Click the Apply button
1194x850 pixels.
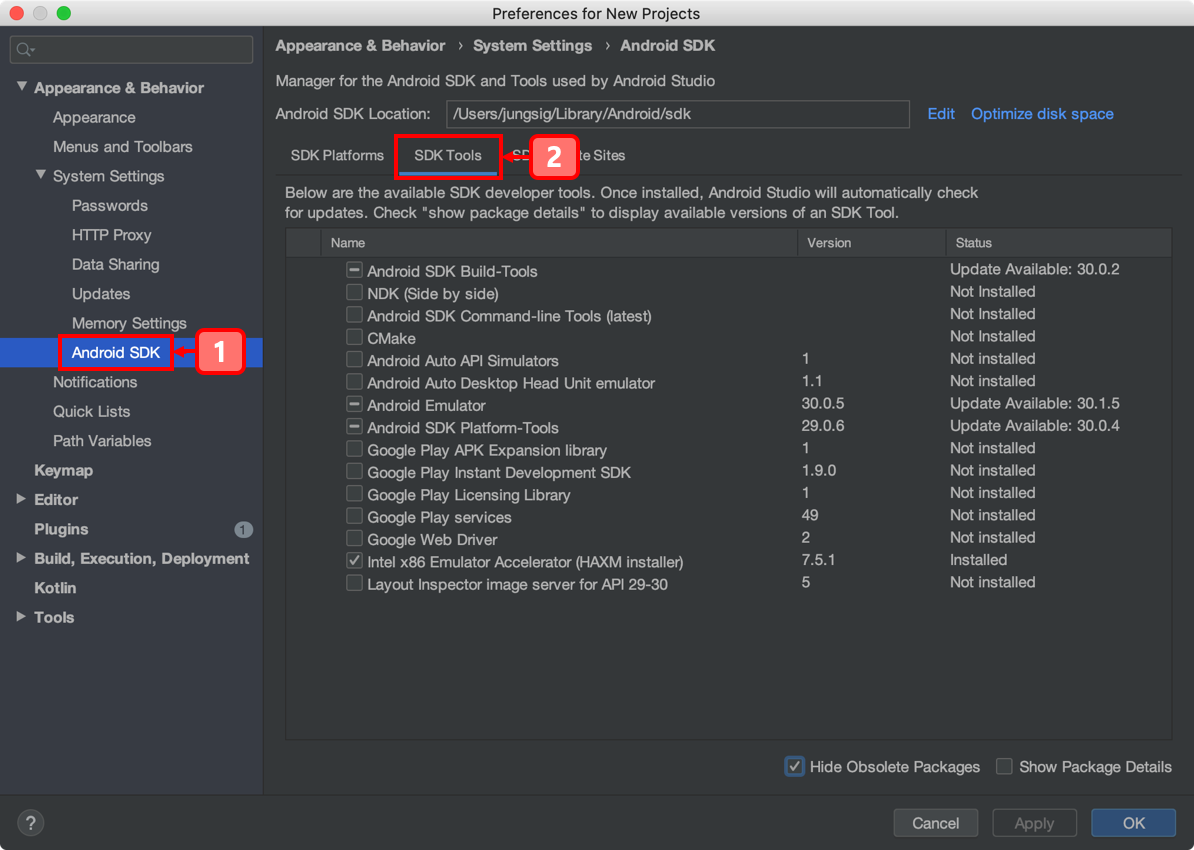(1034, 823)
